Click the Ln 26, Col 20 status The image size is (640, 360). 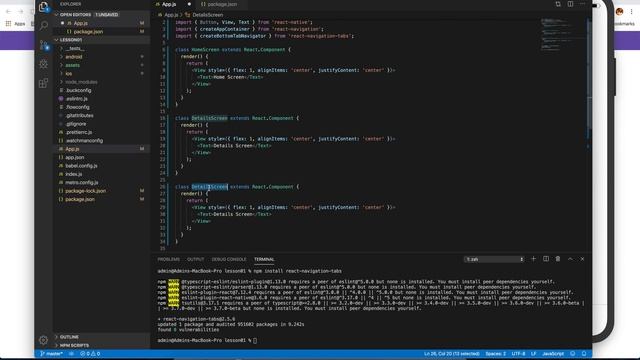tap(452, 353)
